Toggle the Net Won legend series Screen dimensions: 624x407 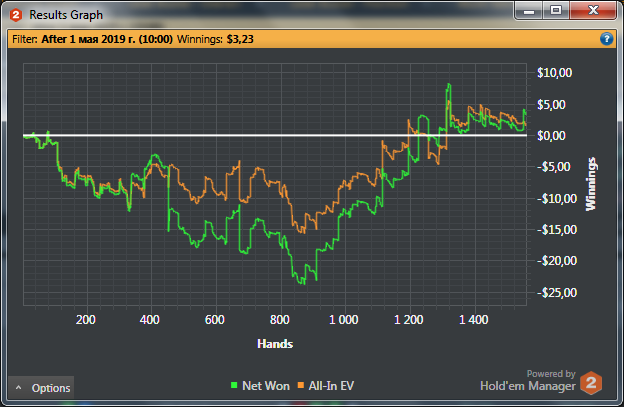tap(260, 386)
